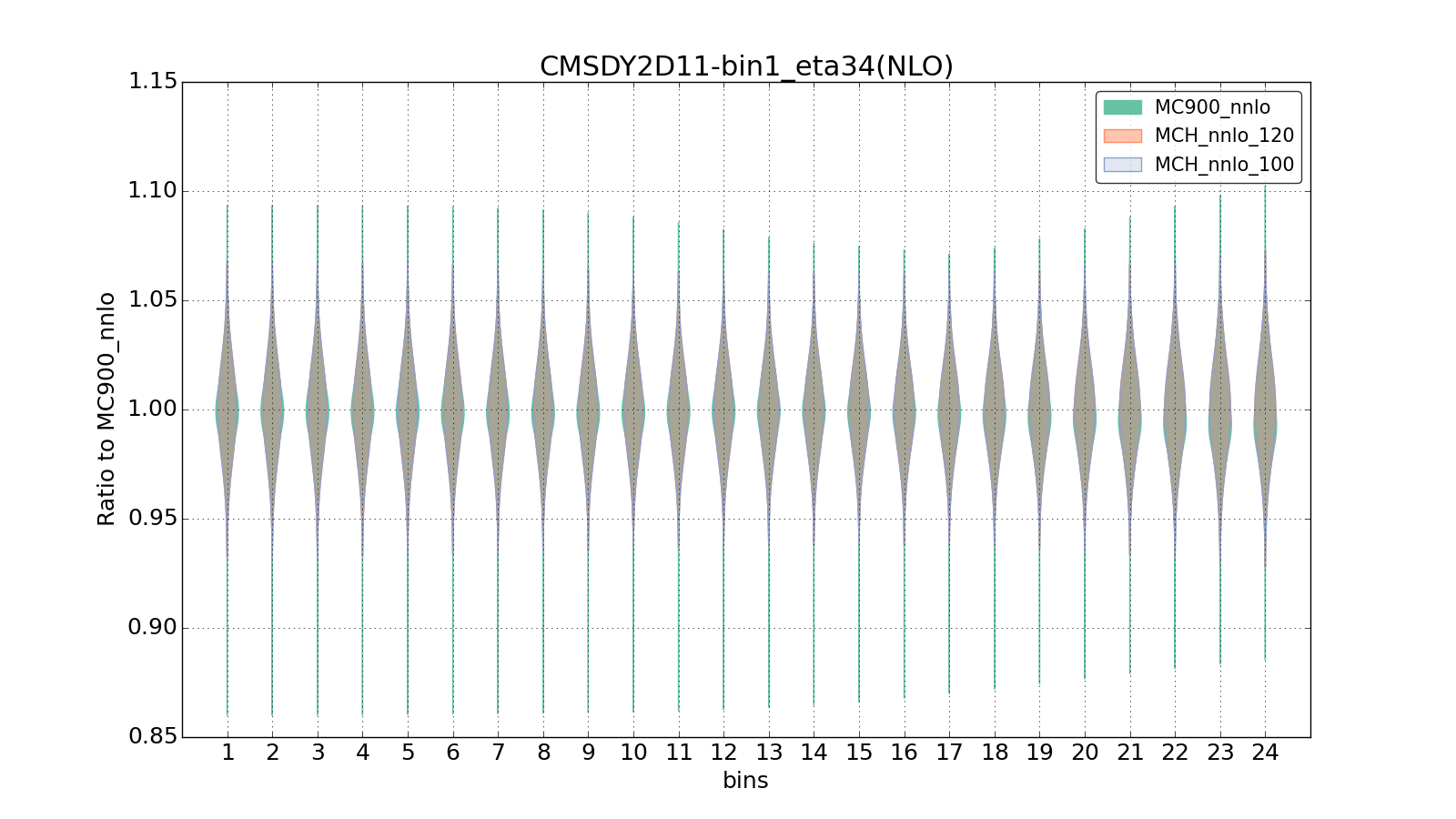
Task: Click x-axis tick label 10
Action: point(633,753)
